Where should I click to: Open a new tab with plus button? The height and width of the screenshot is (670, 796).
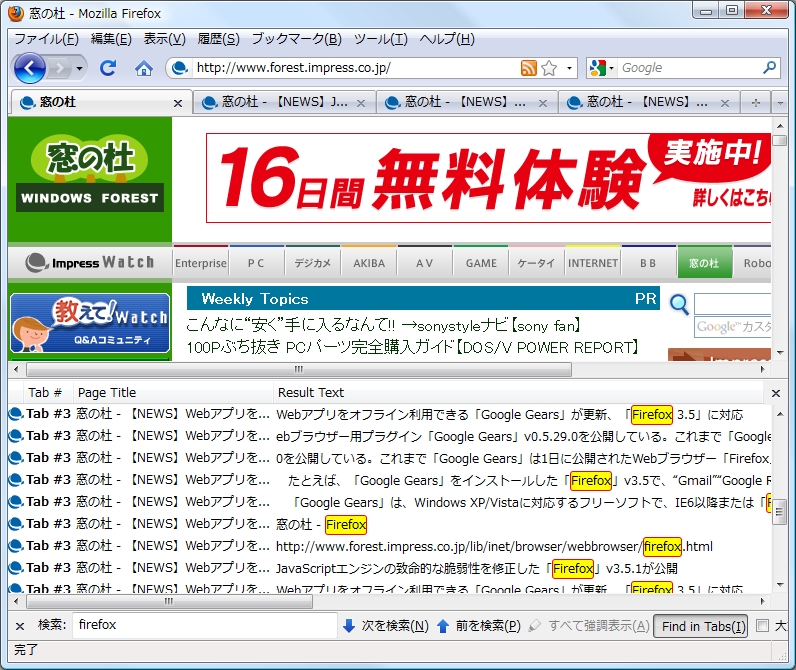tap(755, 103)
